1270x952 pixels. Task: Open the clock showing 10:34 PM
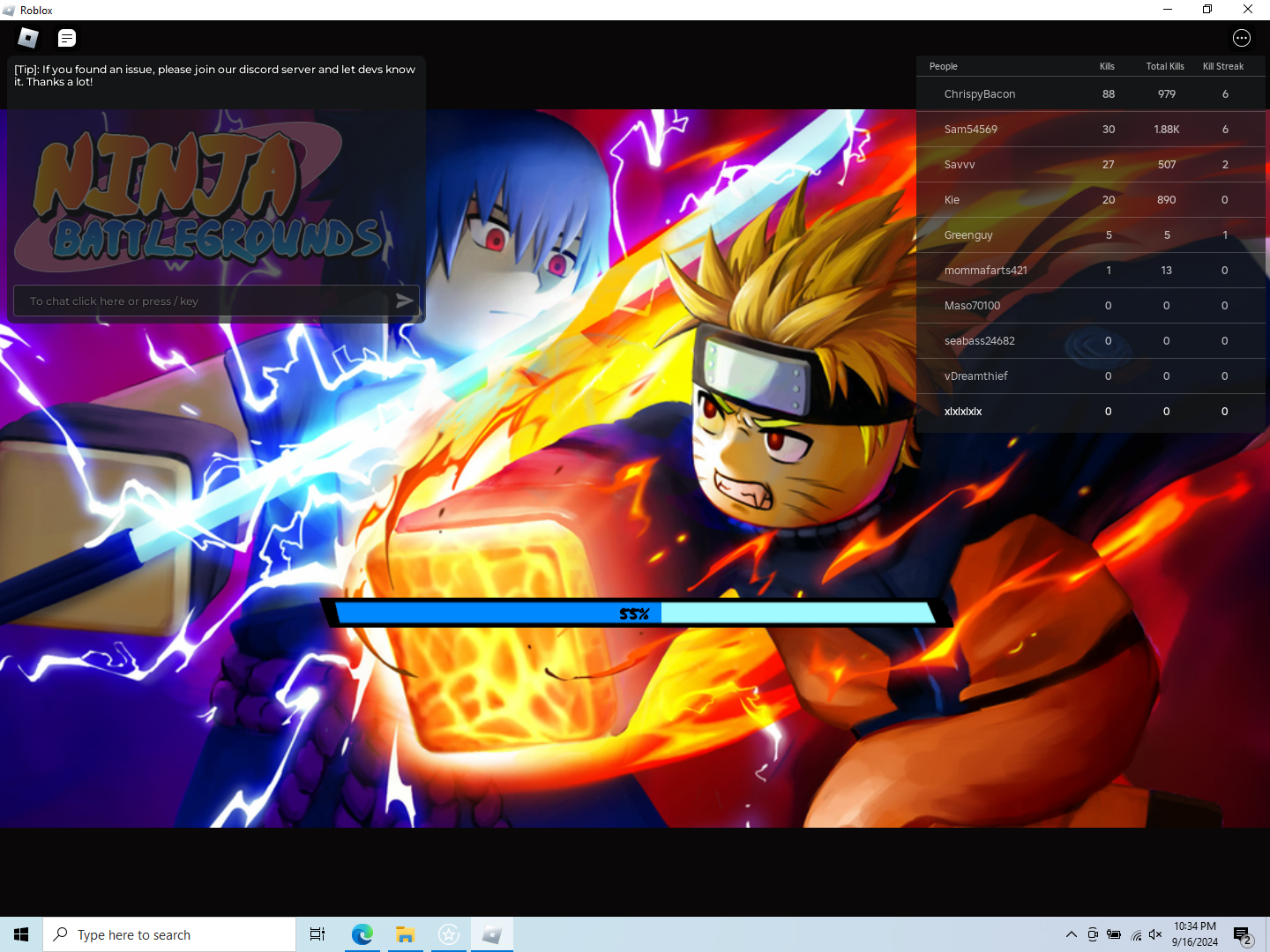pos(1195,926)
